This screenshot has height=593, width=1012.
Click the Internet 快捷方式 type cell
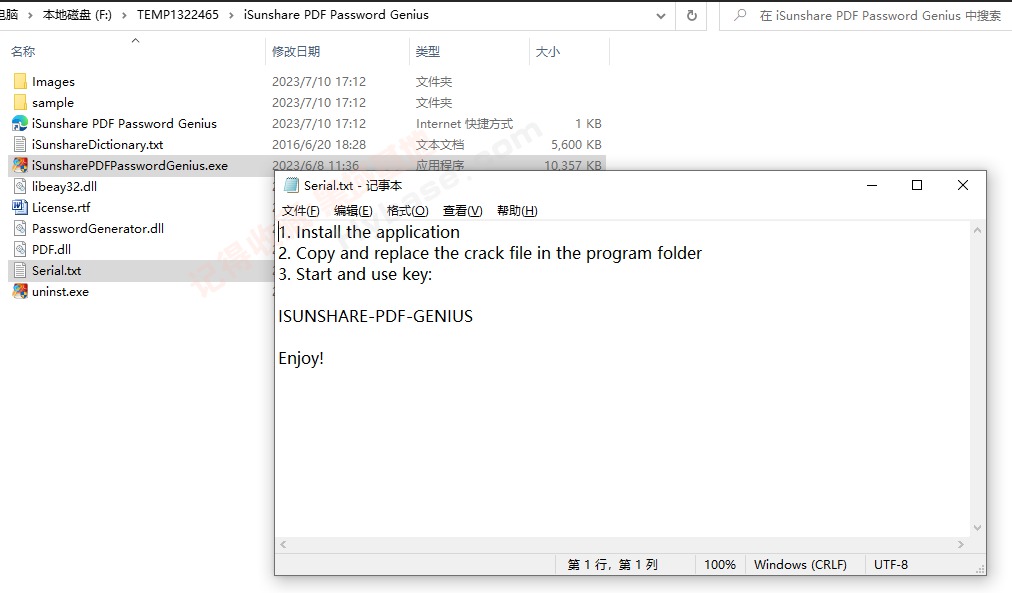(465, 124)
